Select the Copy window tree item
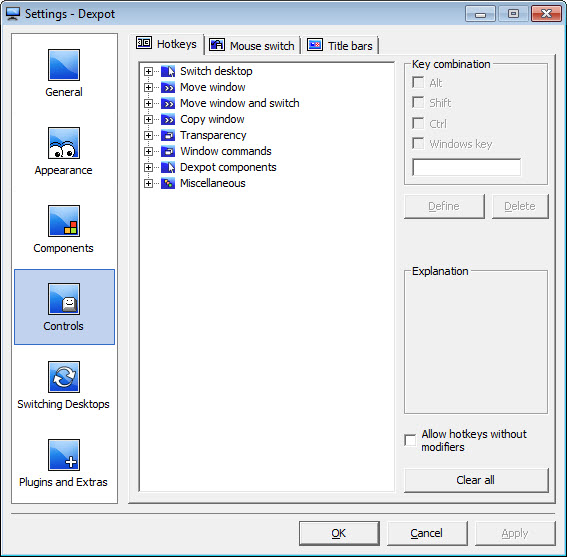Viewport: 567px width, 557px height. pyautogui.click(x=212, y=119)
